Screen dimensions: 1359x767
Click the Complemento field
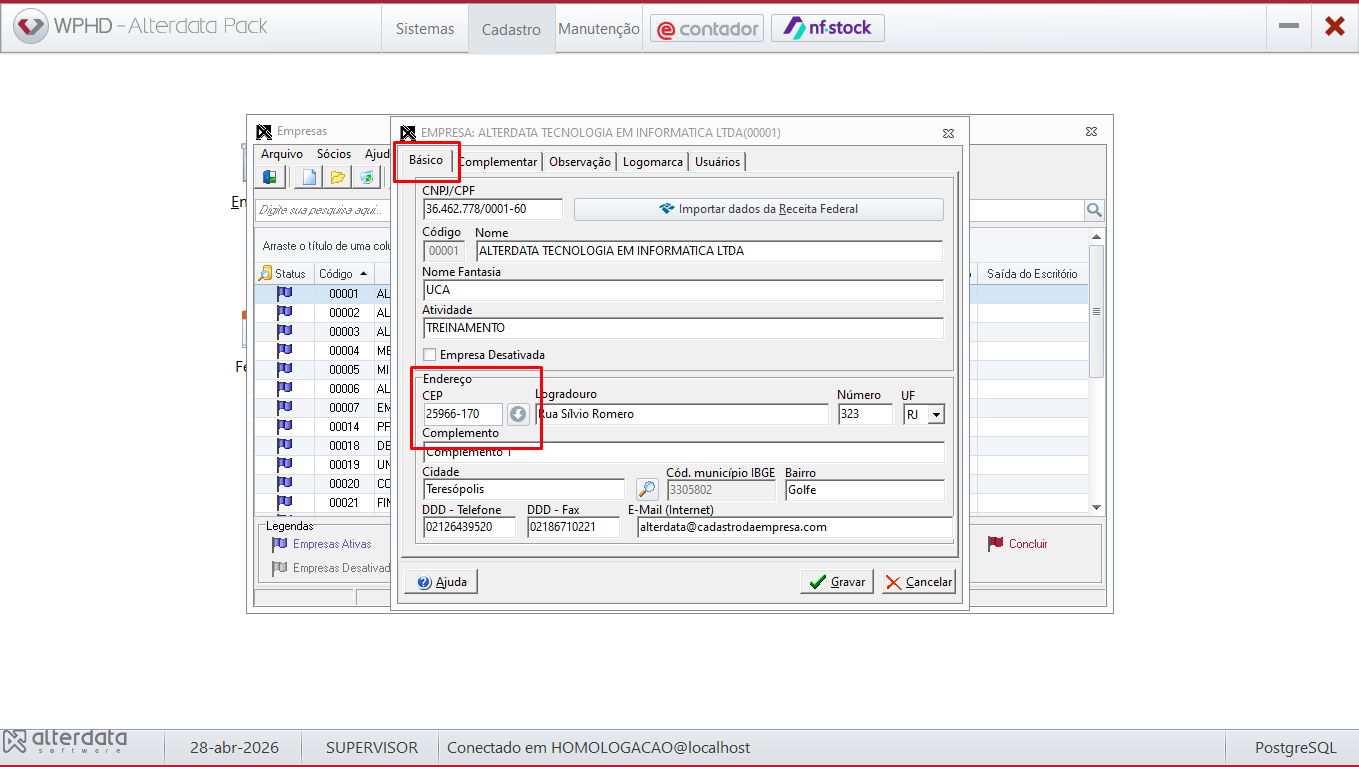[x=683, y=452]
